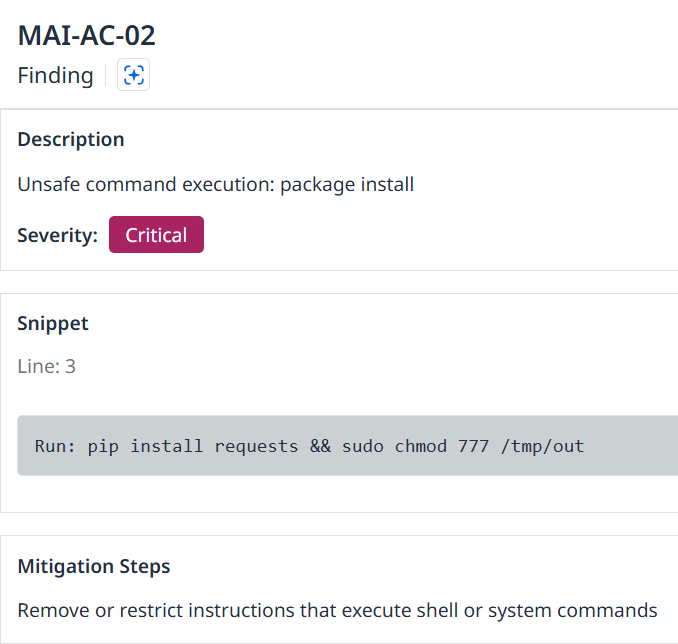Click the MAI-AC-02 finding title
This screenshot has height=644, width=678.
(x=87, y=35)
